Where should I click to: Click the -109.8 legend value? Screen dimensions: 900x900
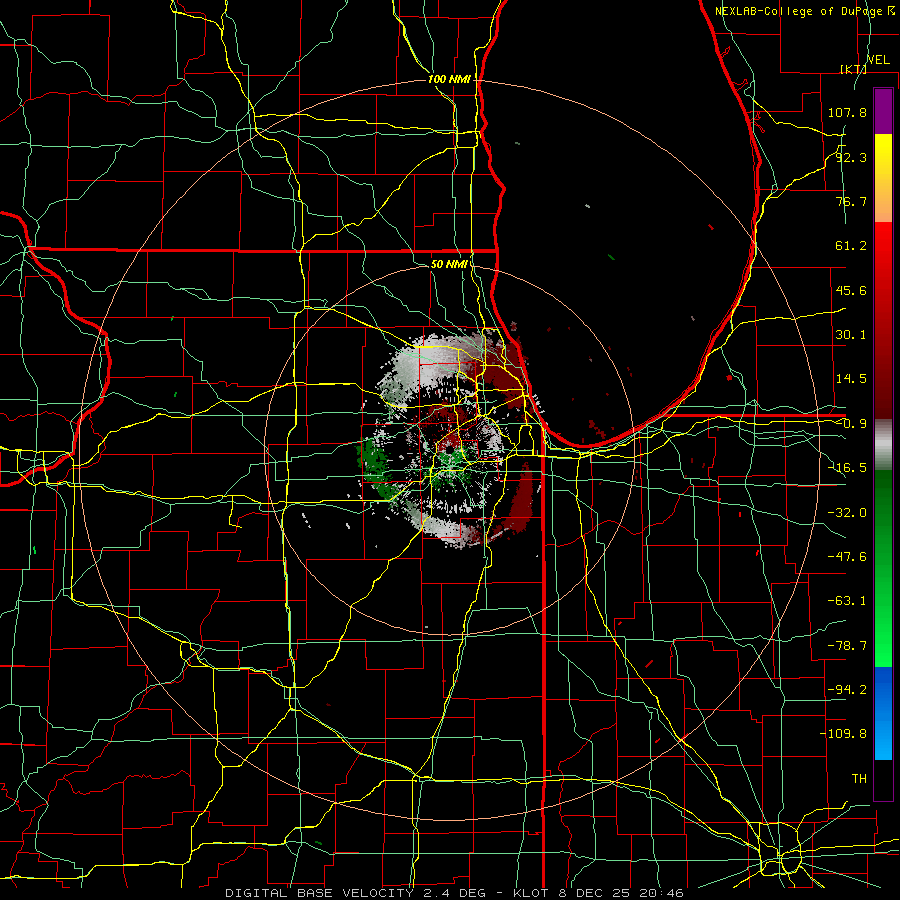point(843,734)
